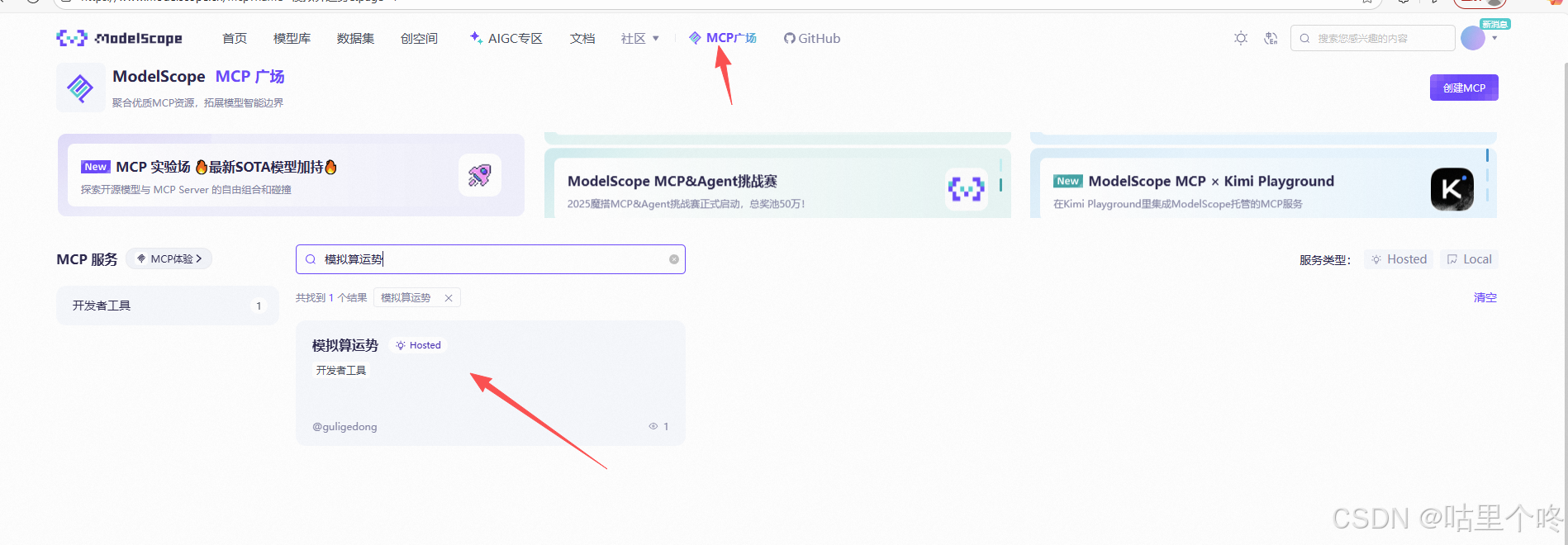
Task: Click 清空 to clear filters
Action: pyautogui.click(x=1485, y=297)
